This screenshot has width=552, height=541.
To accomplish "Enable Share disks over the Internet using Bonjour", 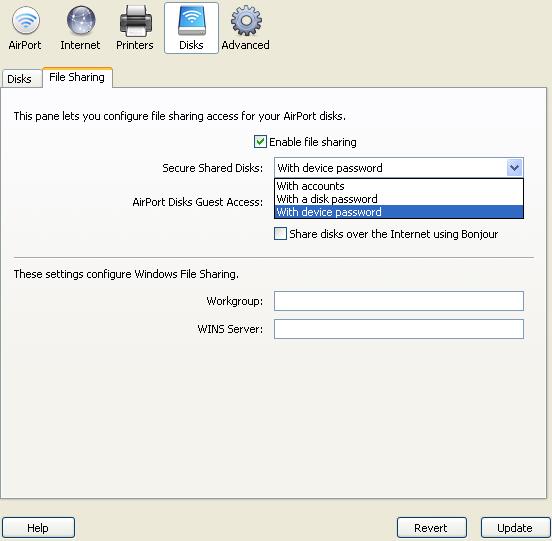I will (x=280, y=234).
